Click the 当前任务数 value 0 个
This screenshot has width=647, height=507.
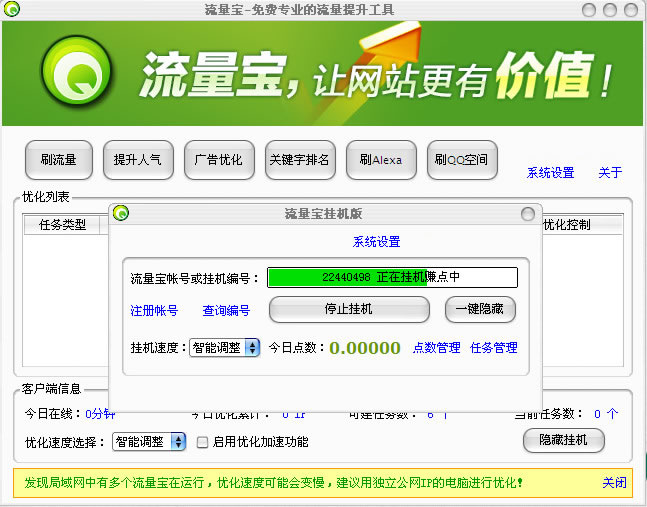click(x=606, y=413)
